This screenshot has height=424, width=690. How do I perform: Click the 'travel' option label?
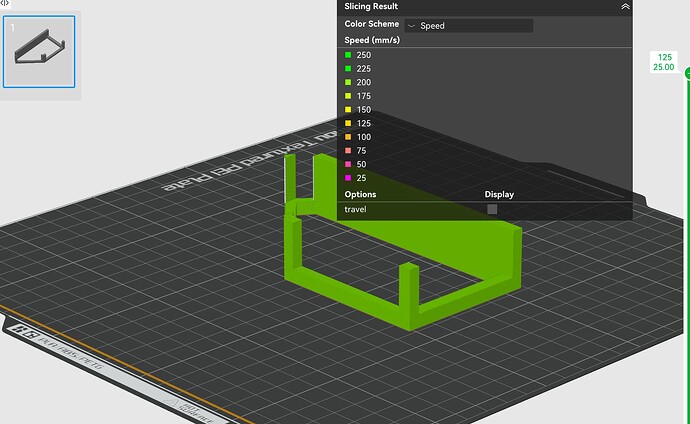tap(355, 209)
